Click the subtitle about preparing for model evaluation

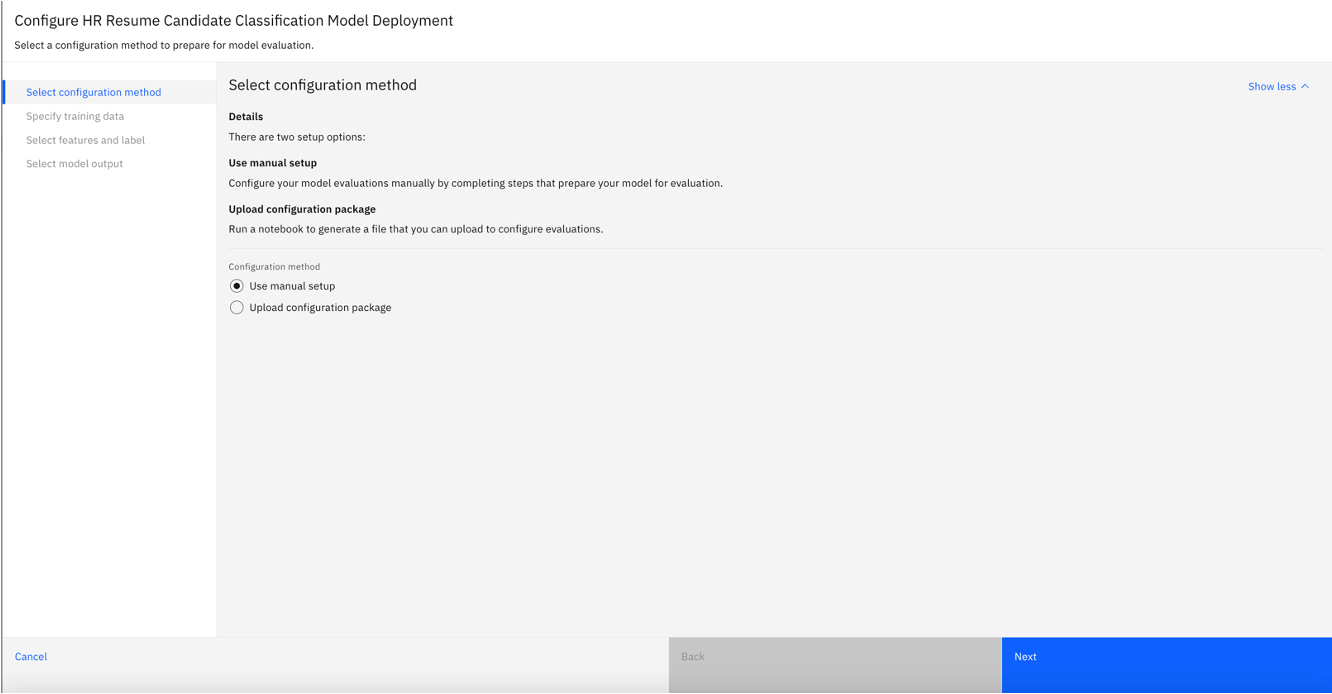pyautogui.click(x=164, y=45)
